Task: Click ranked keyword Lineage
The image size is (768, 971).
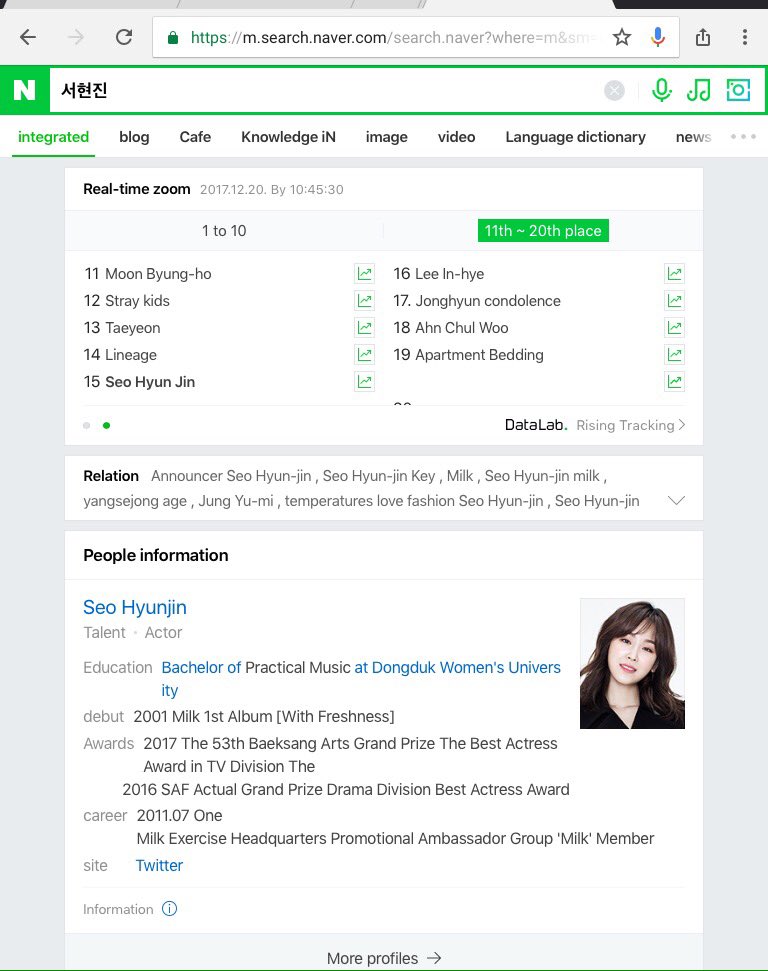Action: pyautogui.click(x=131, y=355)
